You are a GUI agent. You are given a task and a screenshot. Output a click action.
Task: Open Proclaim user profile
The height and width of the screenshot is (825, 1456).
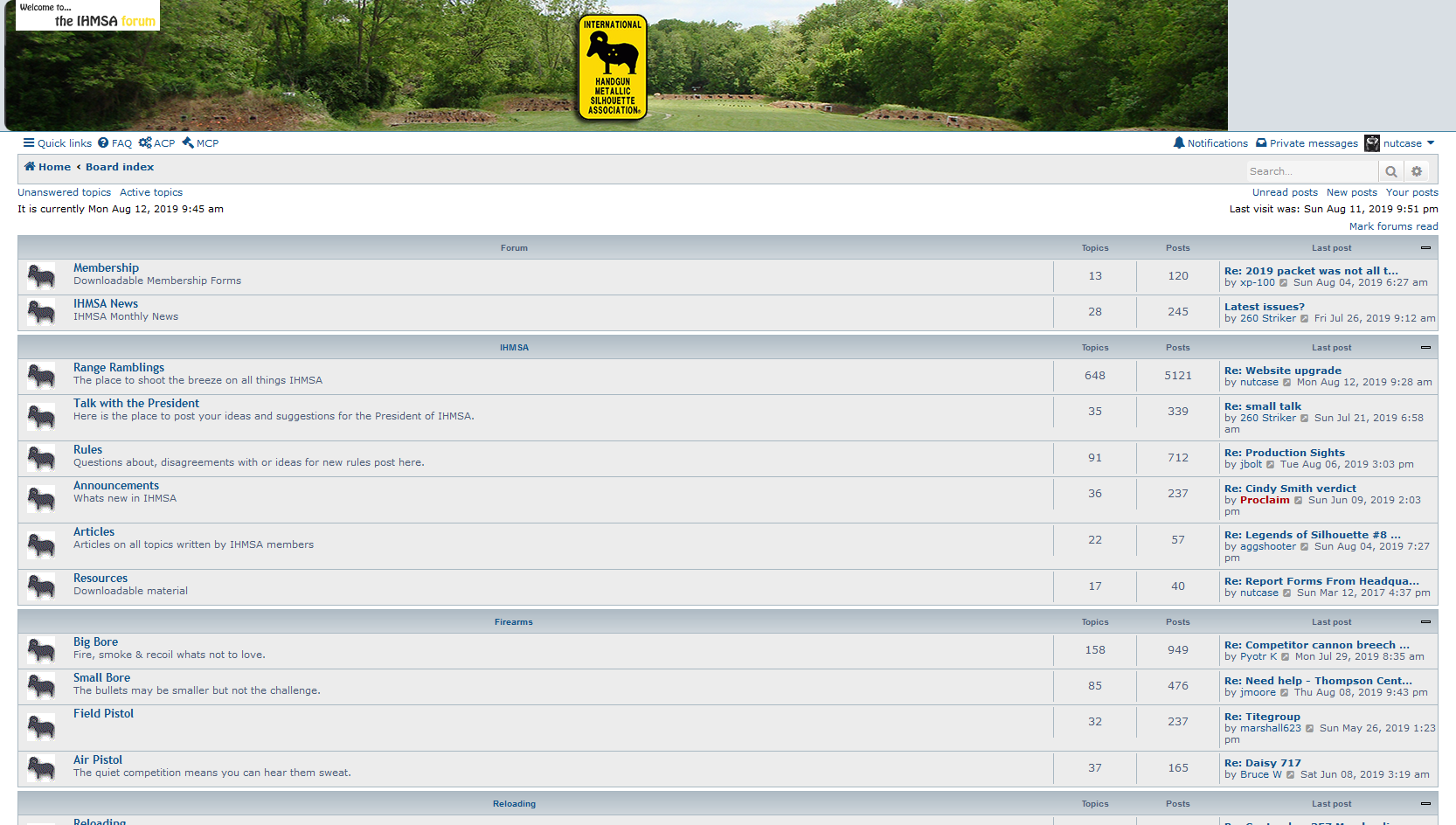click(1265, 501)
